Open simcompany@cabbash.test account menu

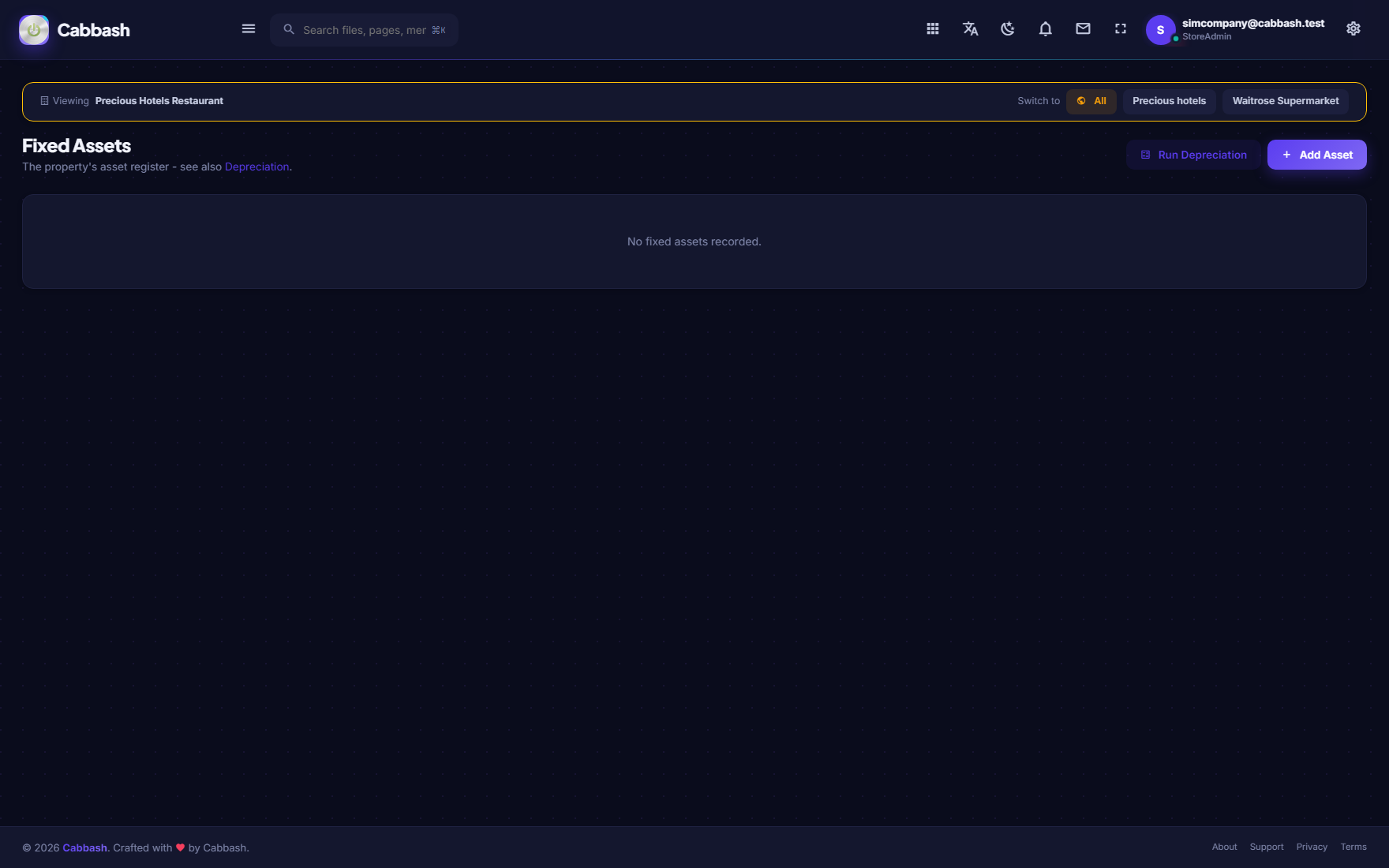point(1253,24)
